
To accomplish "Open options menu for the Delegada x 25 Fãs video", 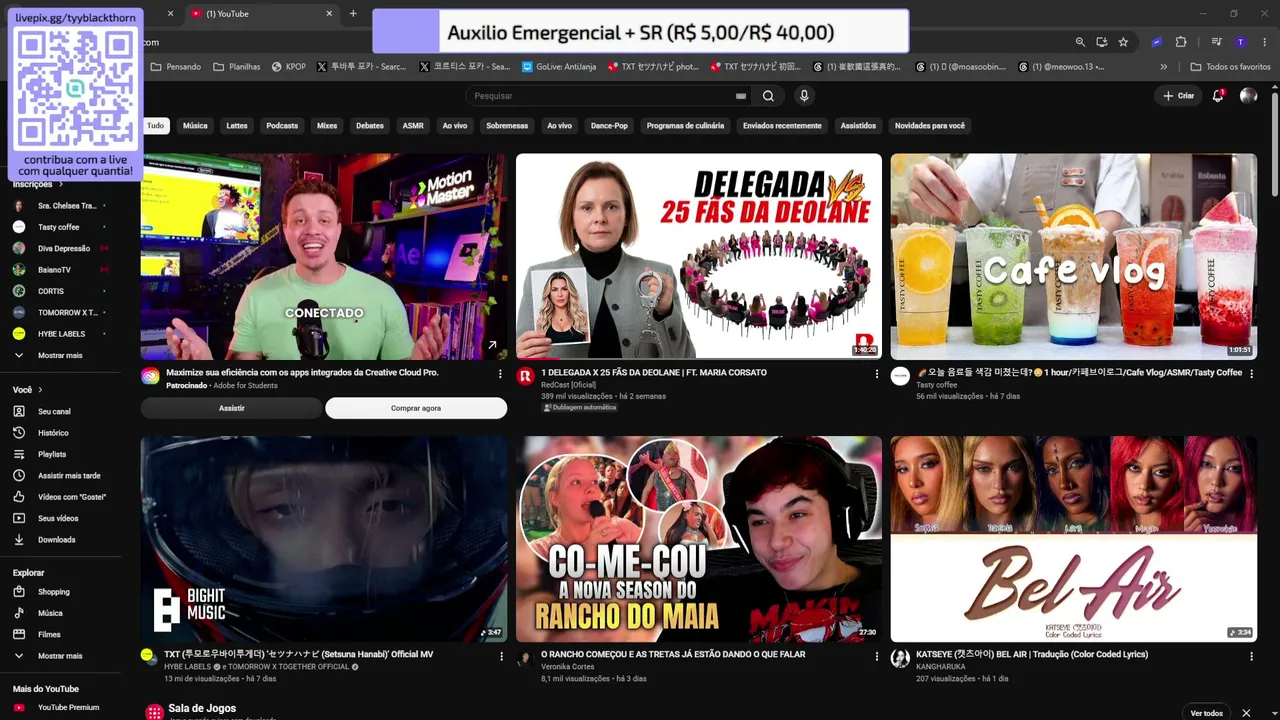I will 876,374.
